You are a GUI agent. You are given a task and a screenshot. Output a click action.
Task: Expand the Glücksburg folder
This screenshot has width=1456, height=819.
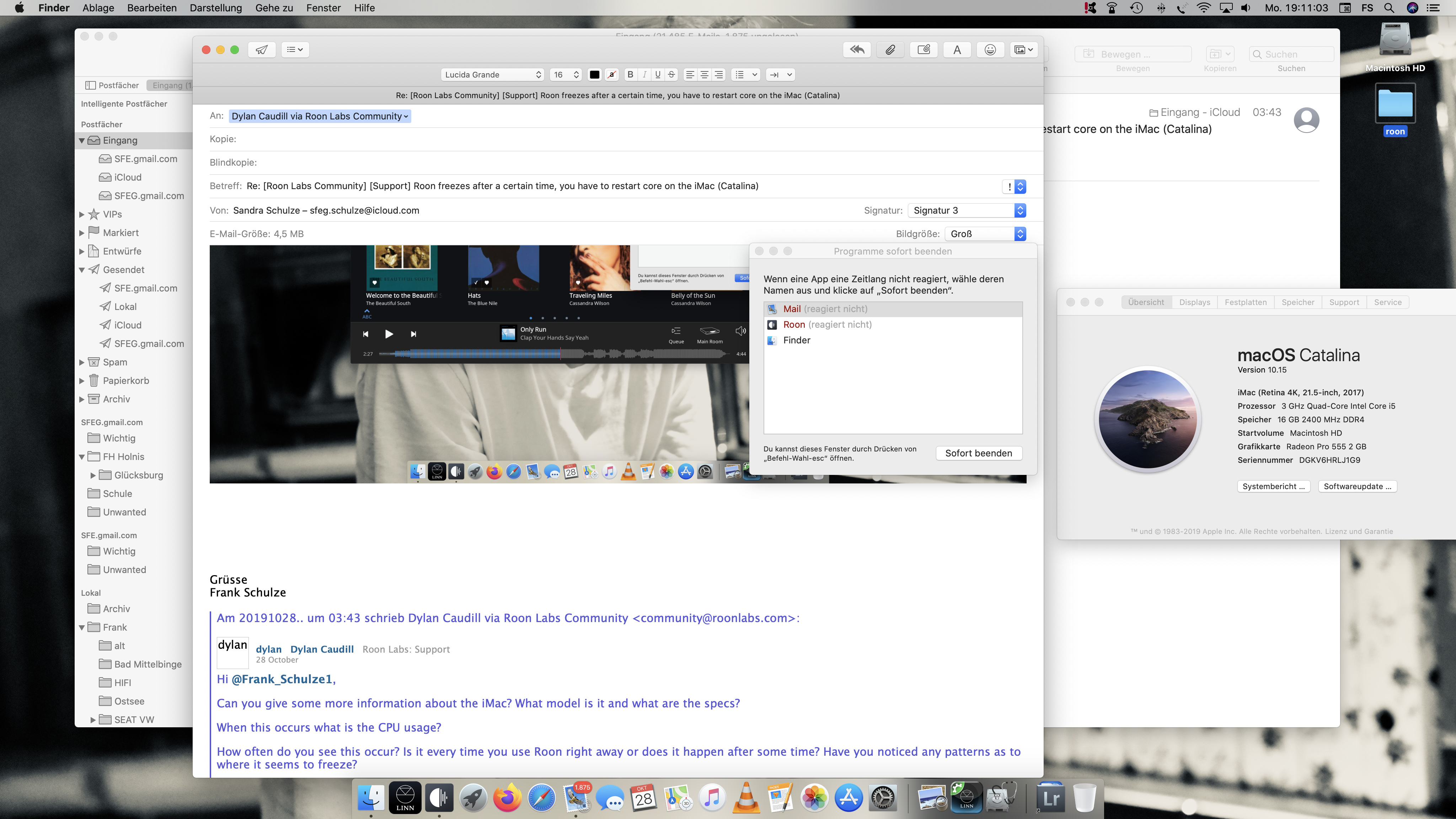(x=93, y=475)
